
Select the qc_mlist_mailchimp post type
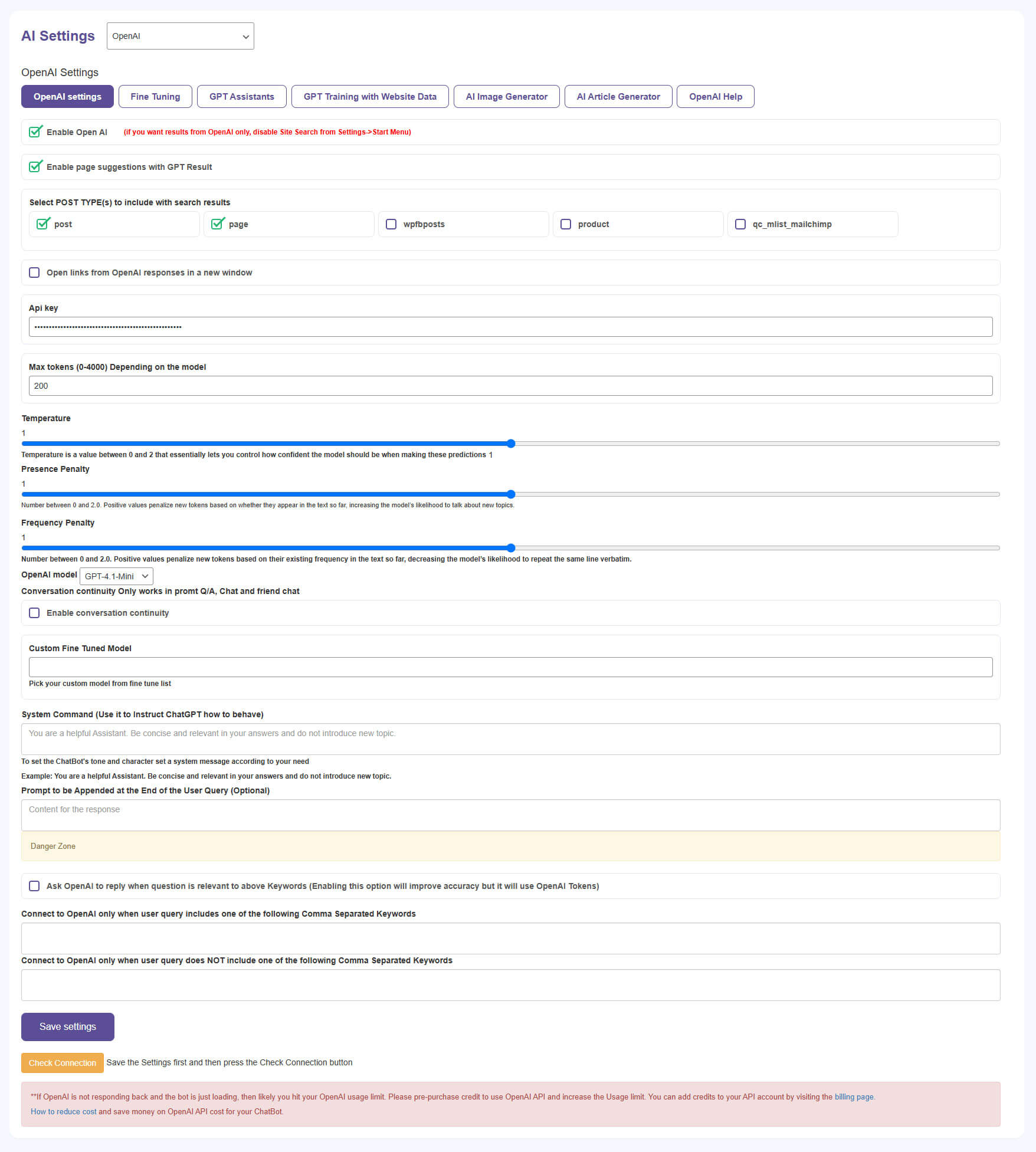tap(741, 224)
